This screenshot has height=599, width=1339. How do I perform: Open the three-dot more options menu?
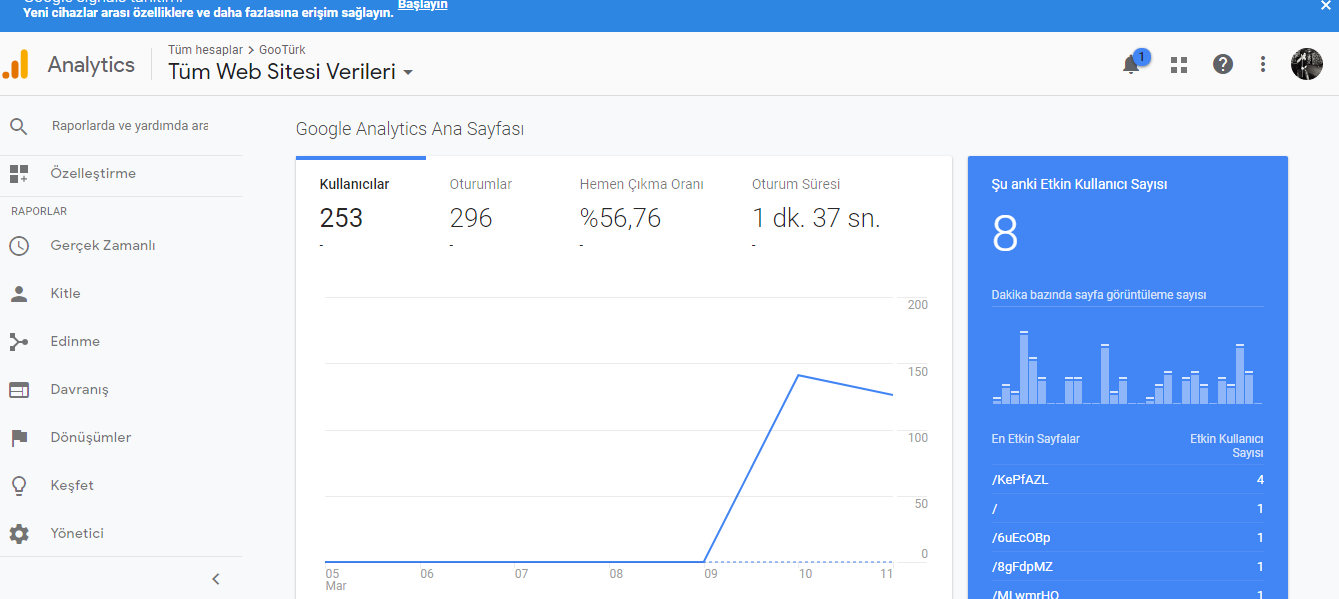coord(1263,64)
